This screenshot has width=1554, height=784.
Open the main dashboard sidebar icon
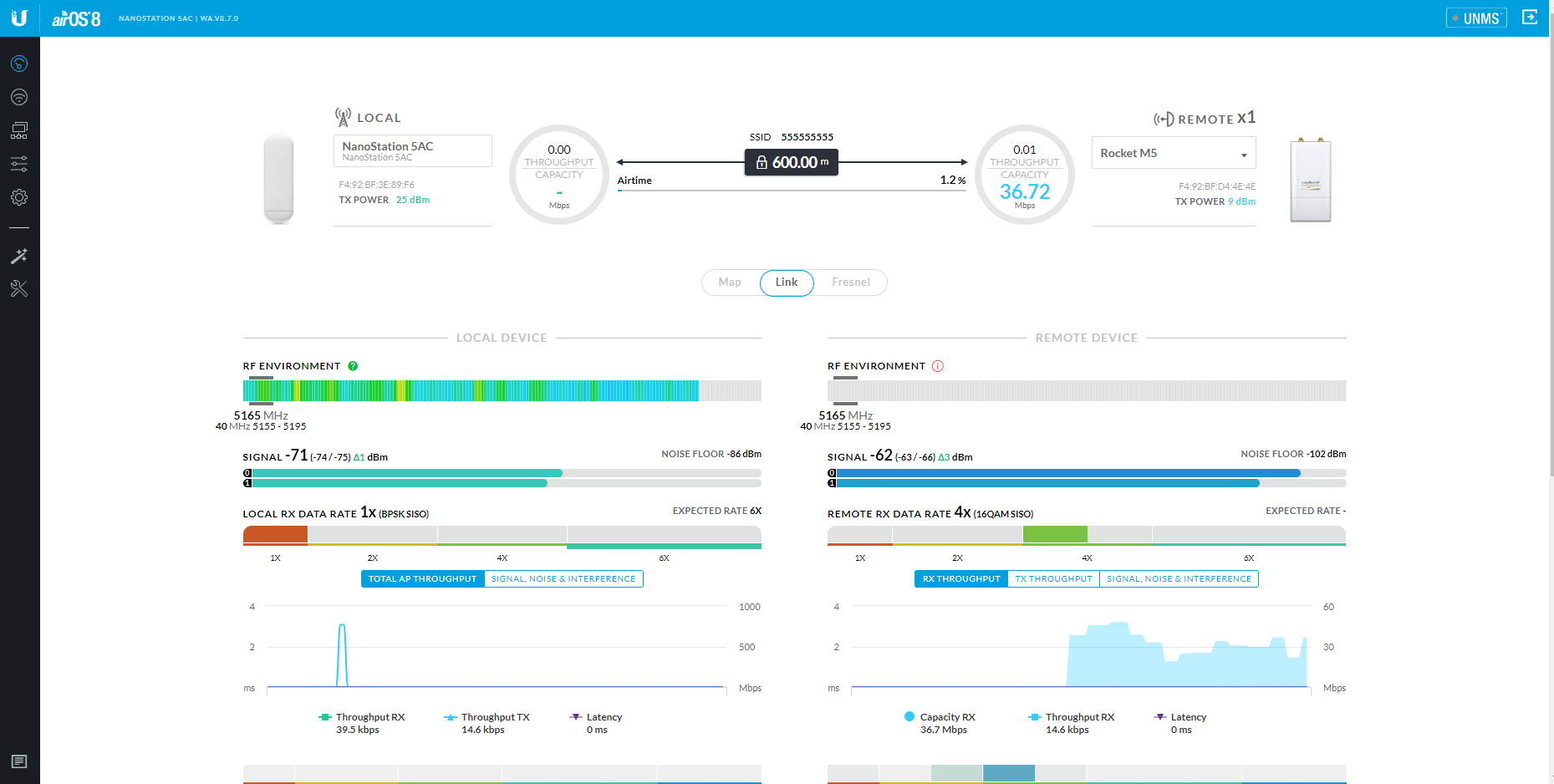[x=19, y=64]
